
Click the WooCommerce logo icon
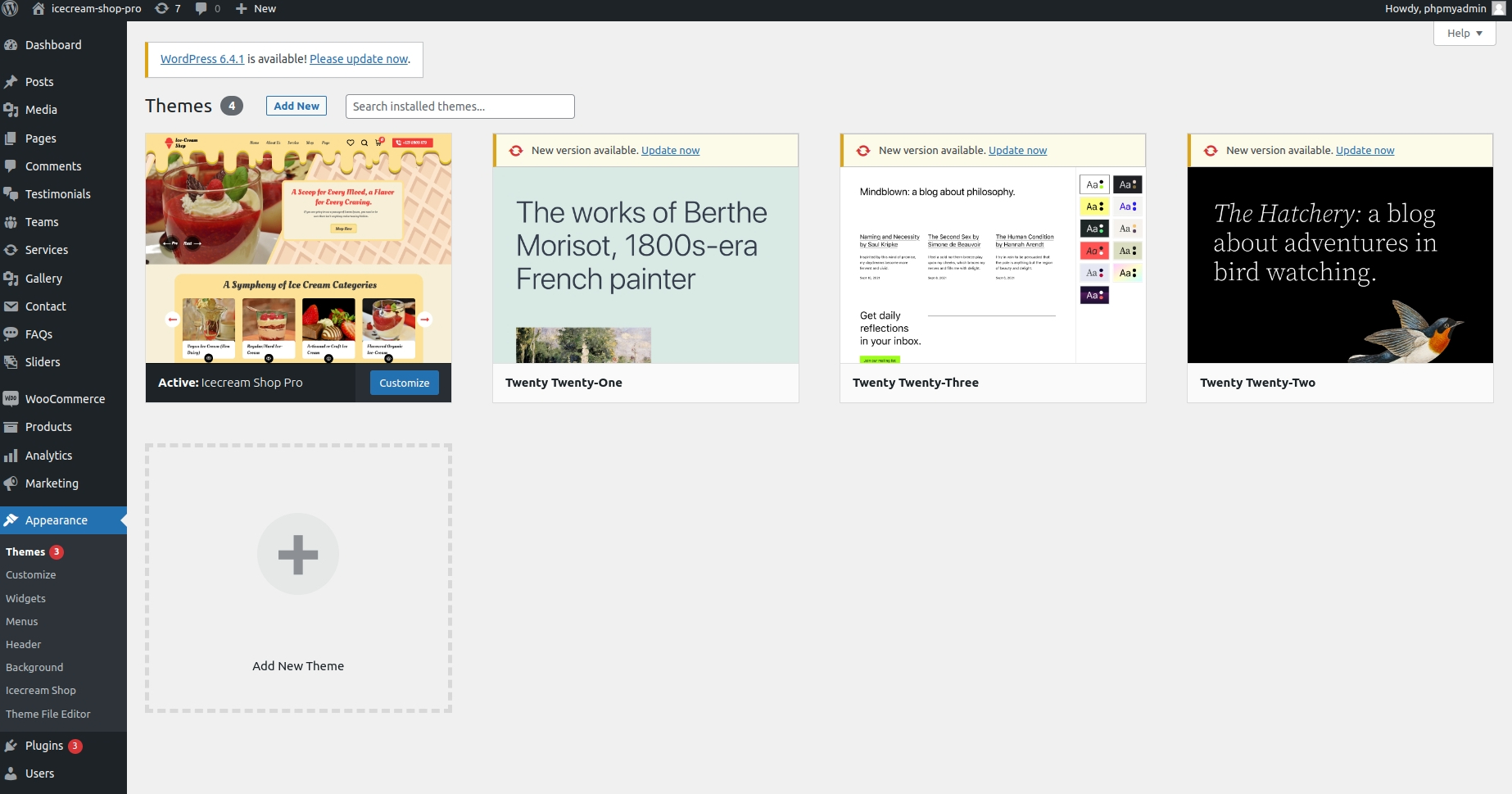point(11,399)
